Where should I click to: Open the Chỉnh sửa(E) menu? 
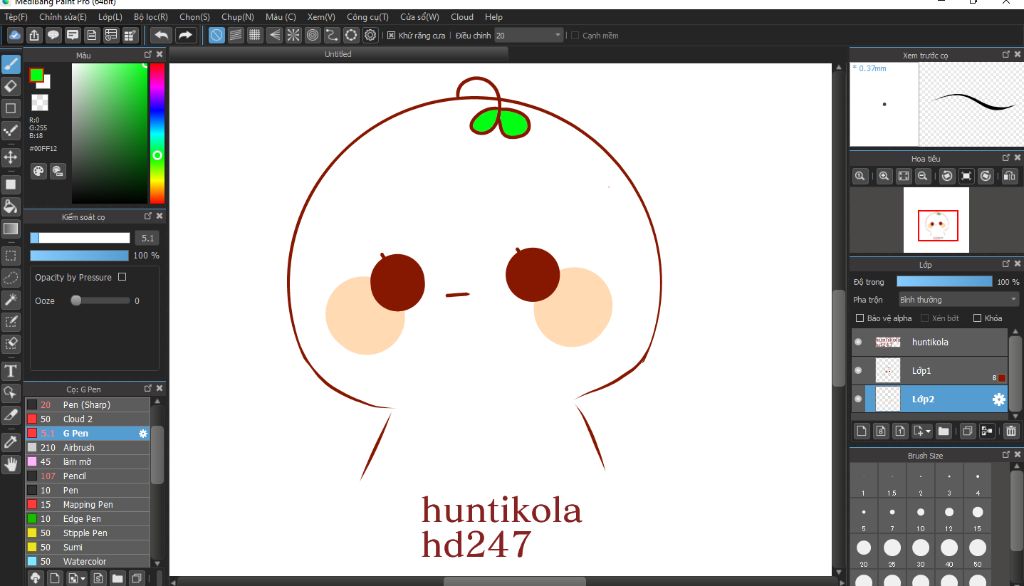click(63, 17)
